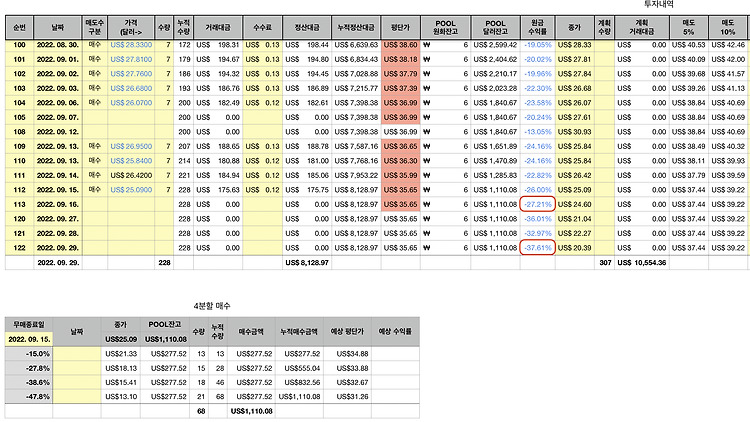Select the price US$ 27.7600
Image resolution: width=750 pixels, height=422 pixels.
tap(131, 74)
